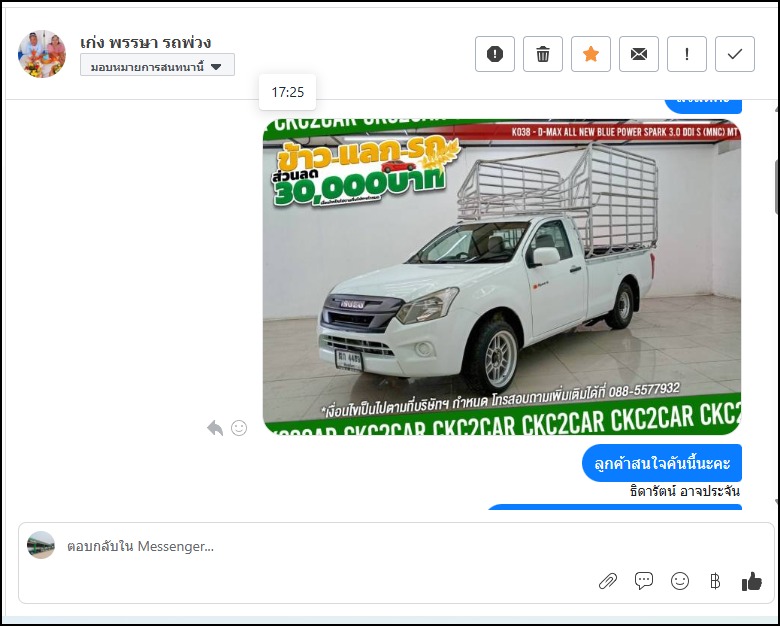Image resolution: width=780 pixels, height=626 pixels.
Task: Click contact name เก่ง พรรษา รถพ่วง
Action: click(145, 42)
